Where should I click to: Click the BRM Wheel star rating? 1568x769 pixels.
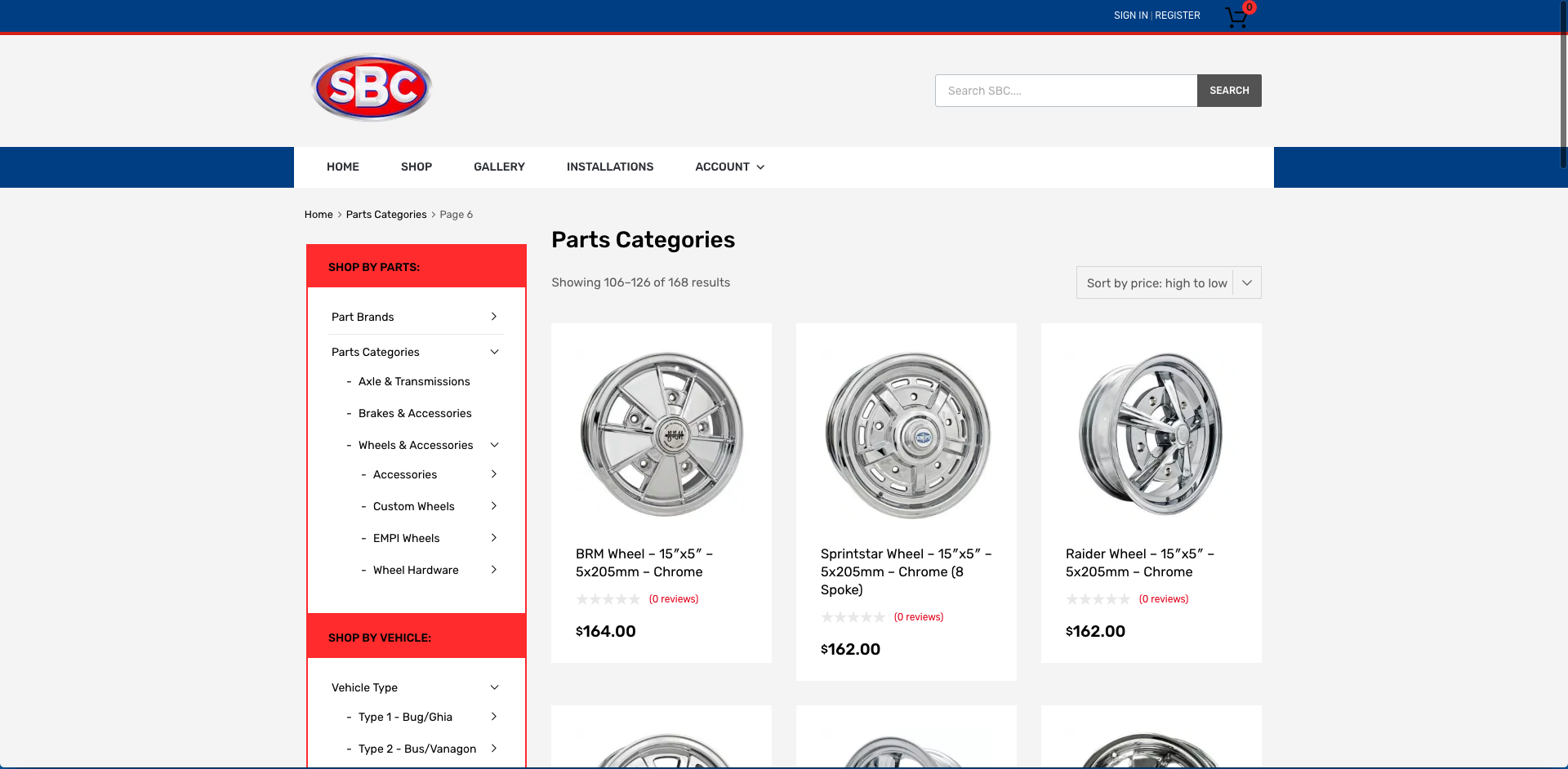tap(608, 599)
